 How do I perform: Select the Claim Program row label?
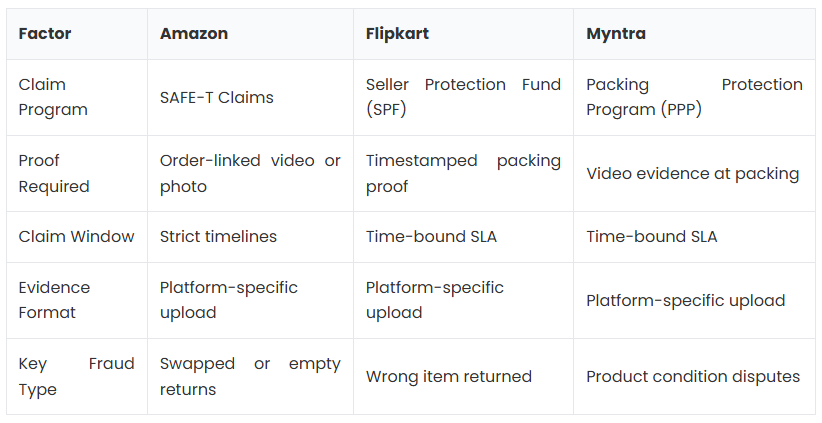coord(77,97)
